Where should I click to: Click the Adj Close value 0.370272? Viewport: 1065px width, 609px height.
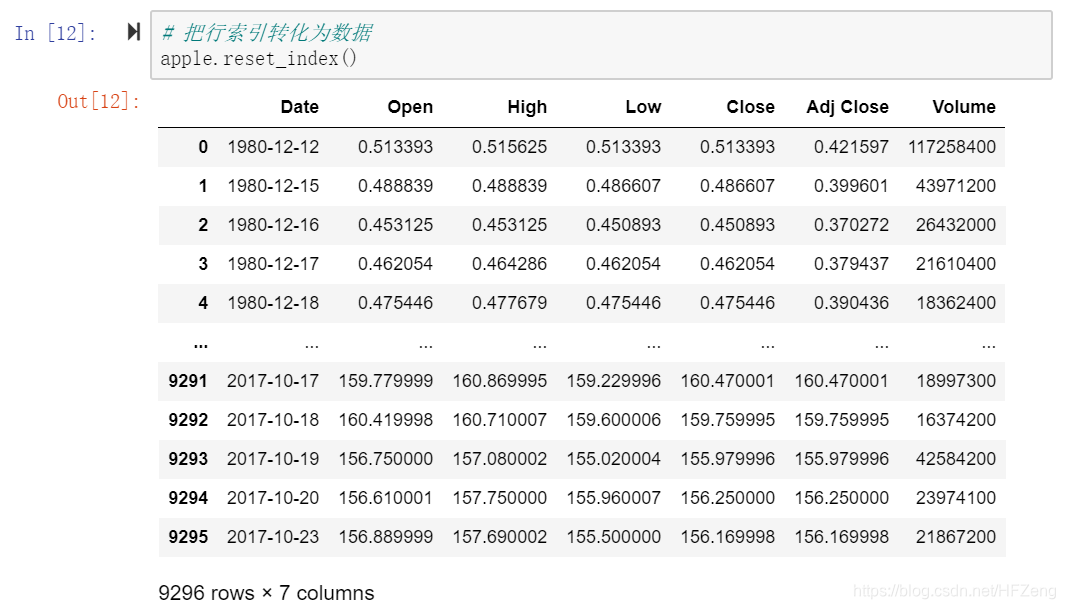click(851, 225)
